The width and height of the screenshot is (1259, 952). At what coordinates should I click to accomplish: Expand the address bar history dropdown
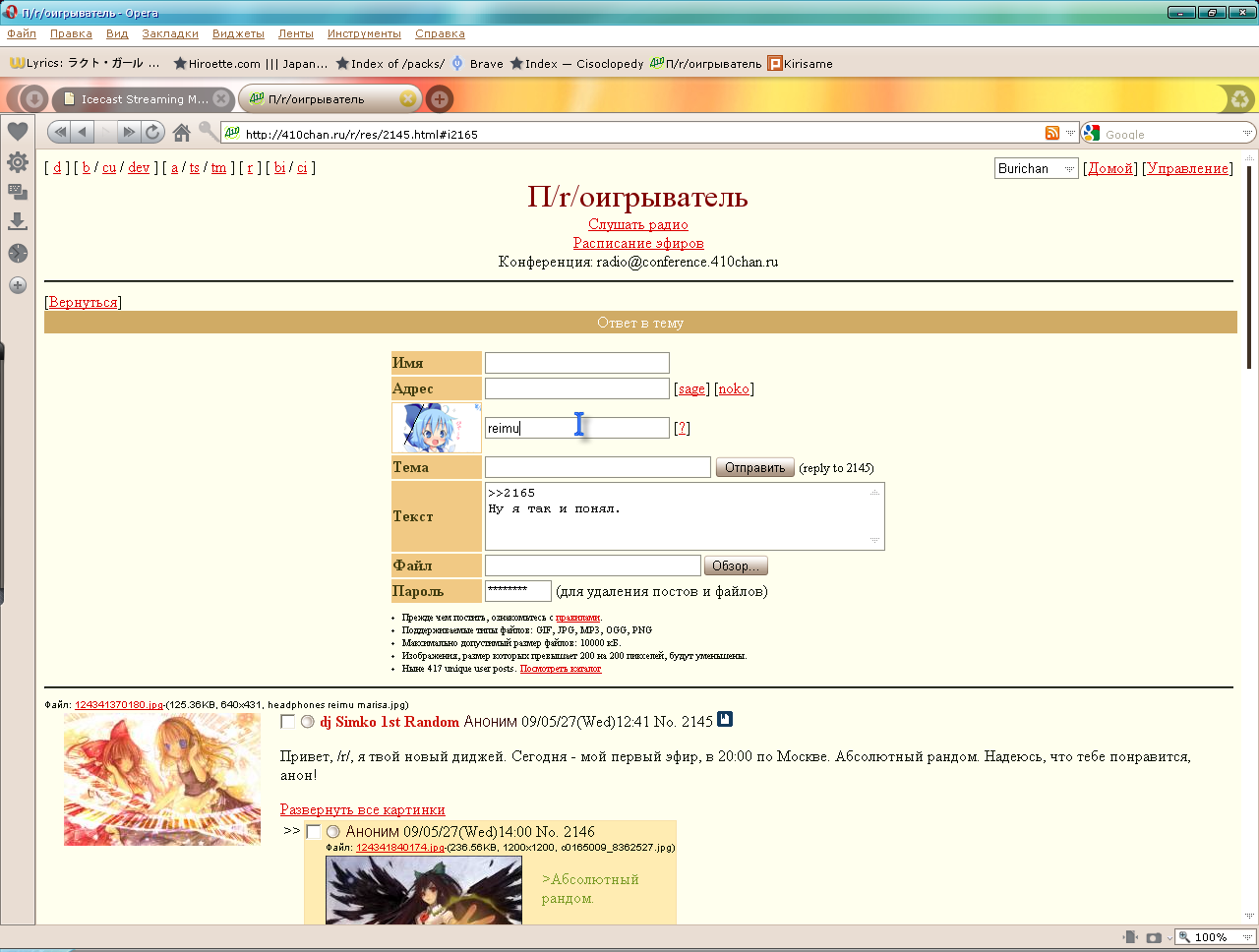[1070, 133]
